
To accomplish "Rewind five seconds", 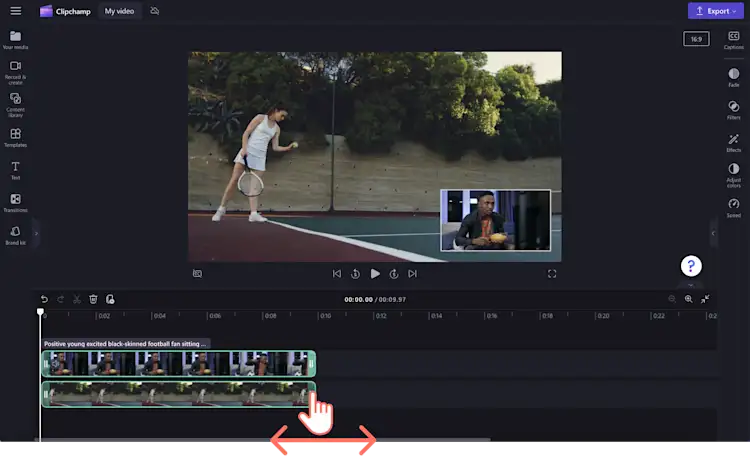I will (355, 274).
